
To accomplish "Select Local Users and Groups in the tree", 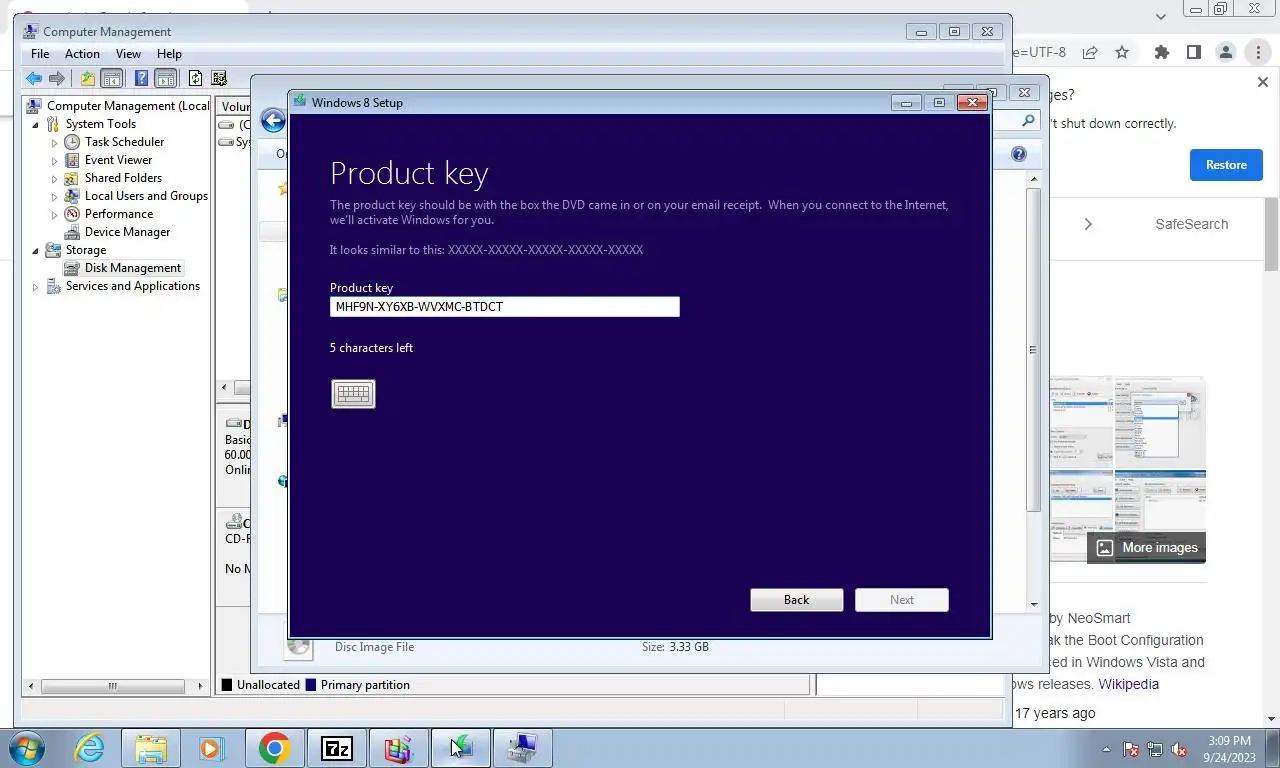I will click(146, 196).
